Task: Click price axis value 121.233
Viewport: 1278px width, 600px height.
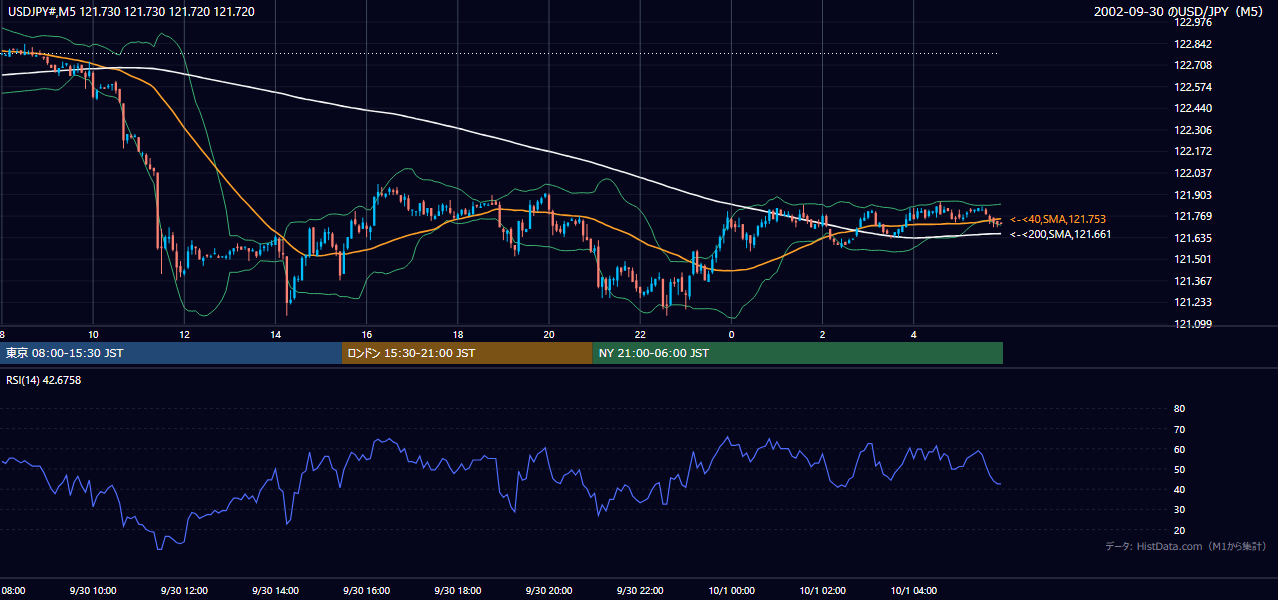Action: (1195, 302)
